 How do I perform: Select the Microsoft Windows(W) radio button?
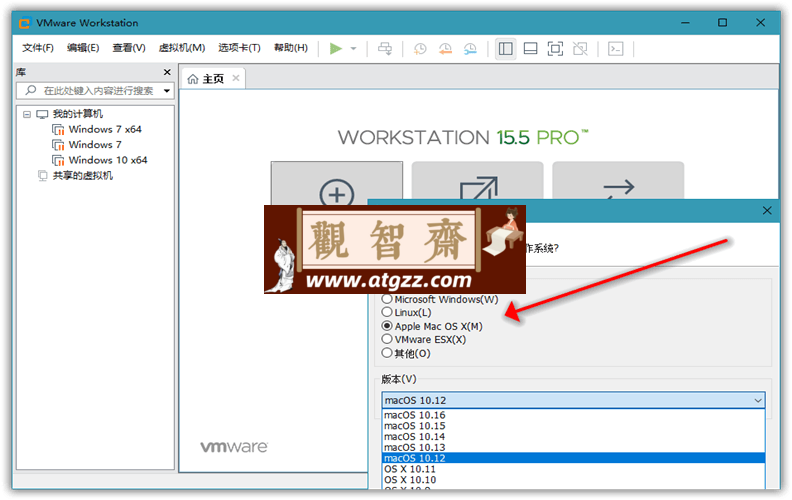pos(387,299)
